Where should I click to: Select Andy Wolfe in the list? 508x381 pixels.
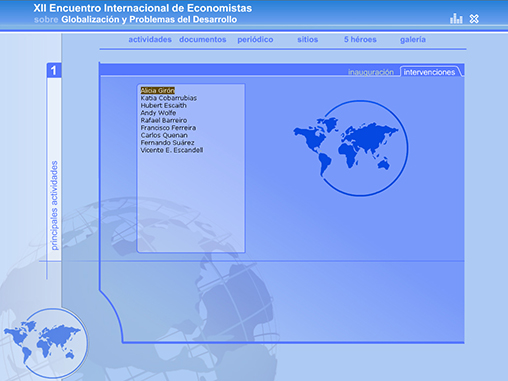[x=158, y=113]
